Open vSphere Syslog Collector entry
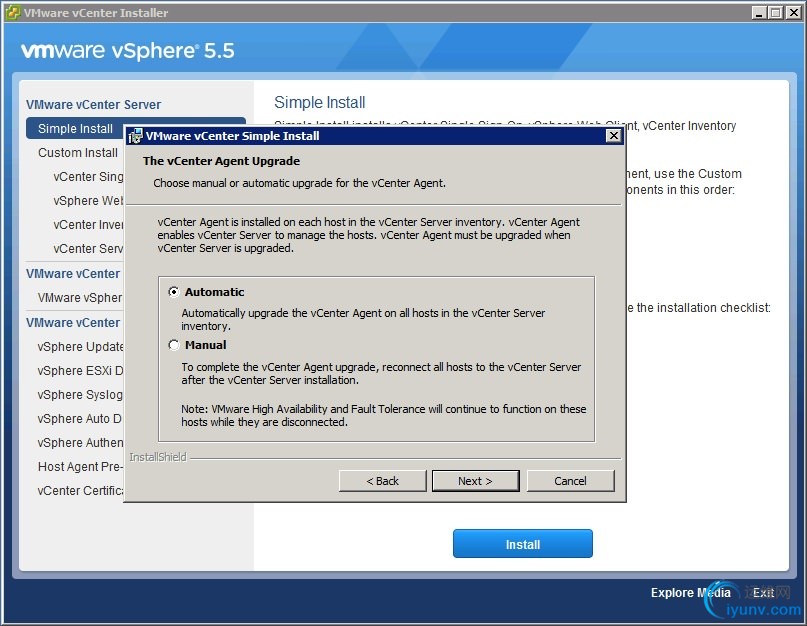807x626 pixels. coord(80,395)
